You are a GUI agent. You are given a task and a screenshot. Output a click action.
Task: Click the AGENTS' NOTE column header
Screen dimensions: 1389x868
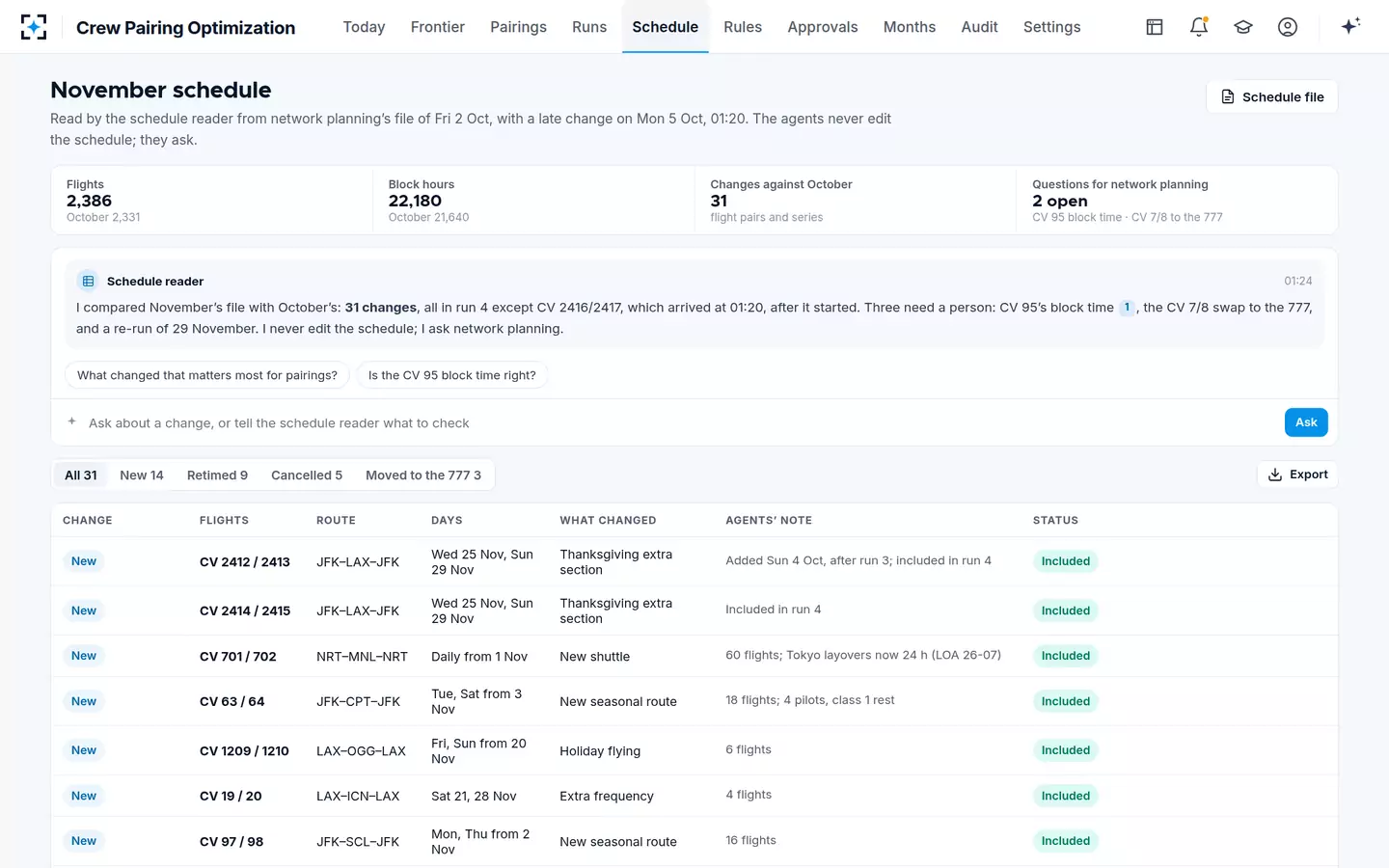point(769,521)
